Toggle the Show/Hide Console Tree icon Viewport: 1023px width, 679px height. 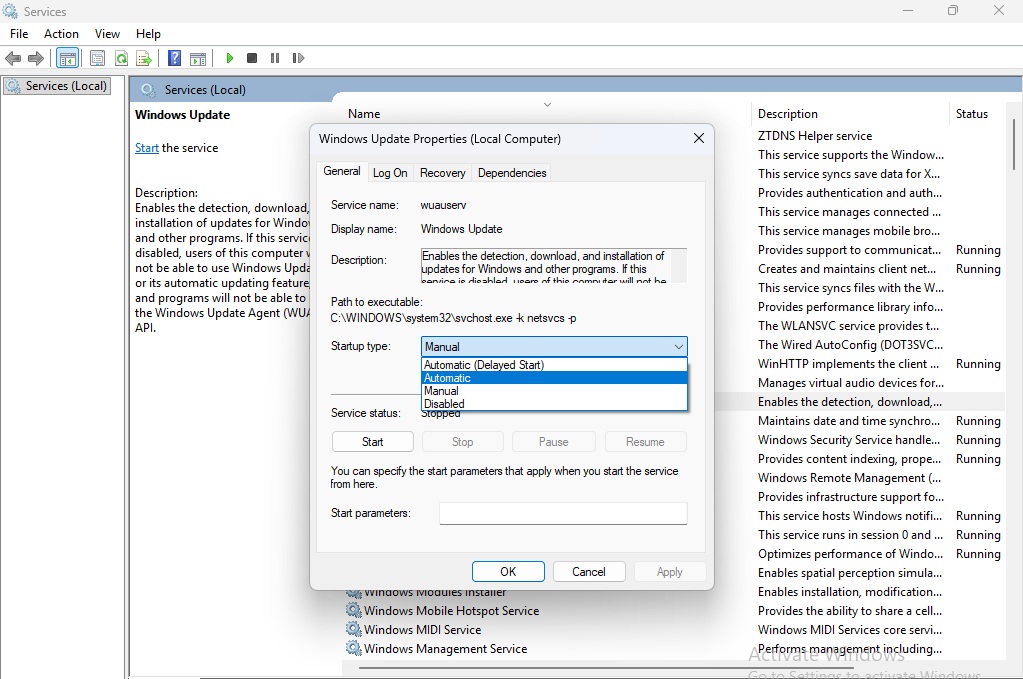(67, 59)
